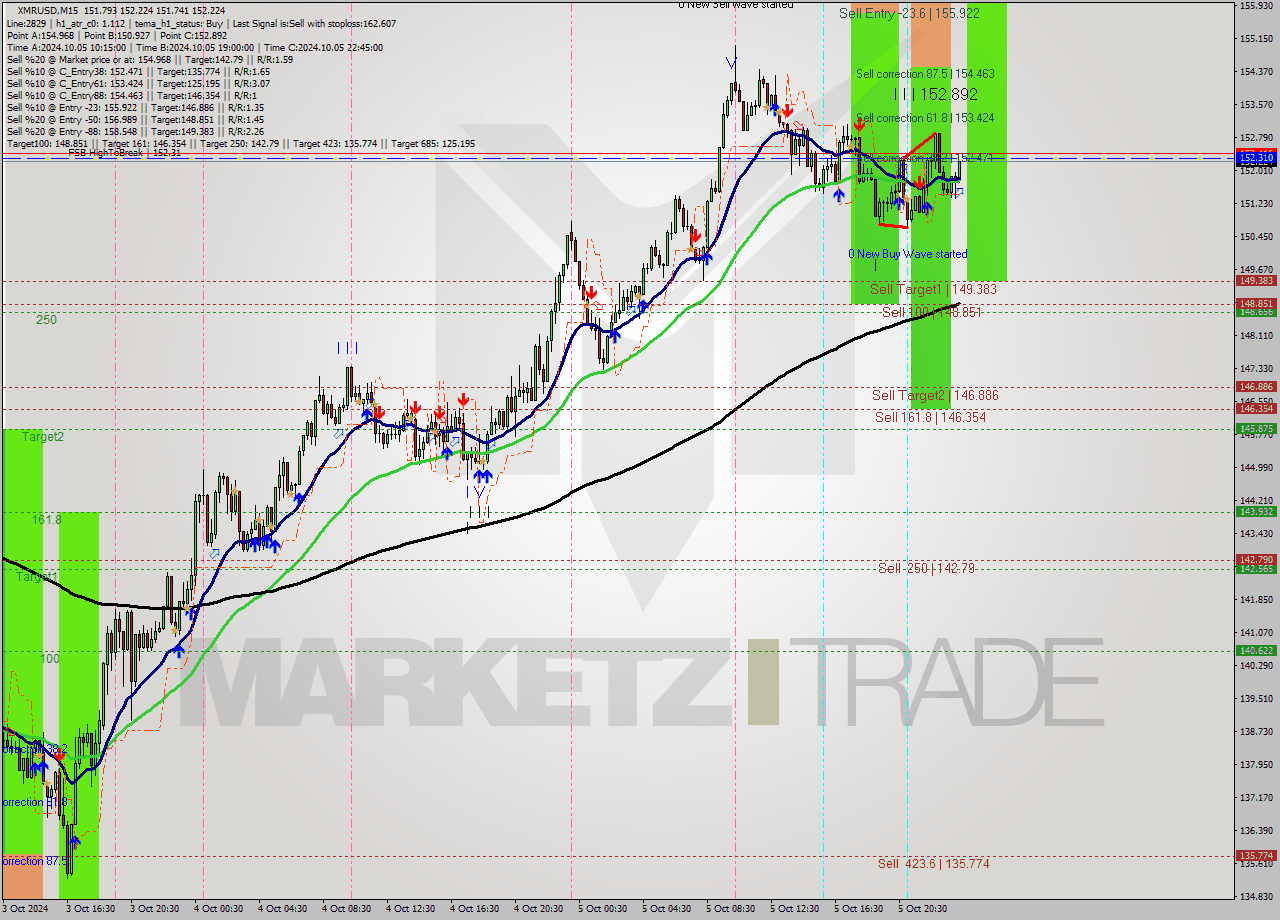Select the red 149.383 price tag on axis
Viewport: 1280px width, 920px height.
(1256, 281)
